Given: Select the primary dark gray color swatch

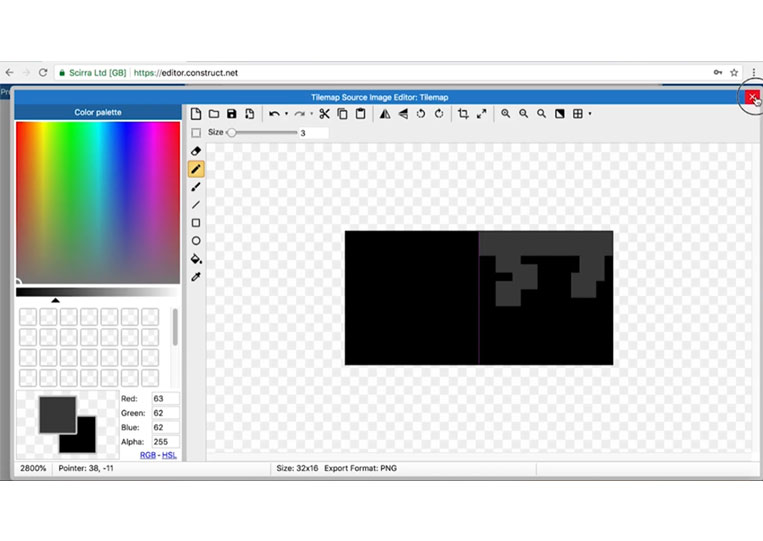Looking at the screenshot, I should point(57,415).
